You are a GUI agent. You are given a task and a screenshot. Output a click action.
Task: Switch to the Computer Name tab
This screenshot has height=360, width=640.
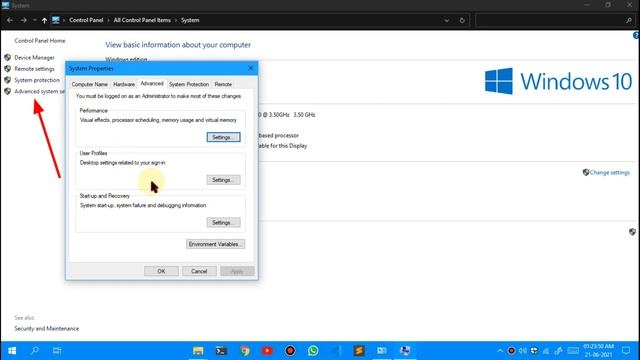(x=89, y=84)
